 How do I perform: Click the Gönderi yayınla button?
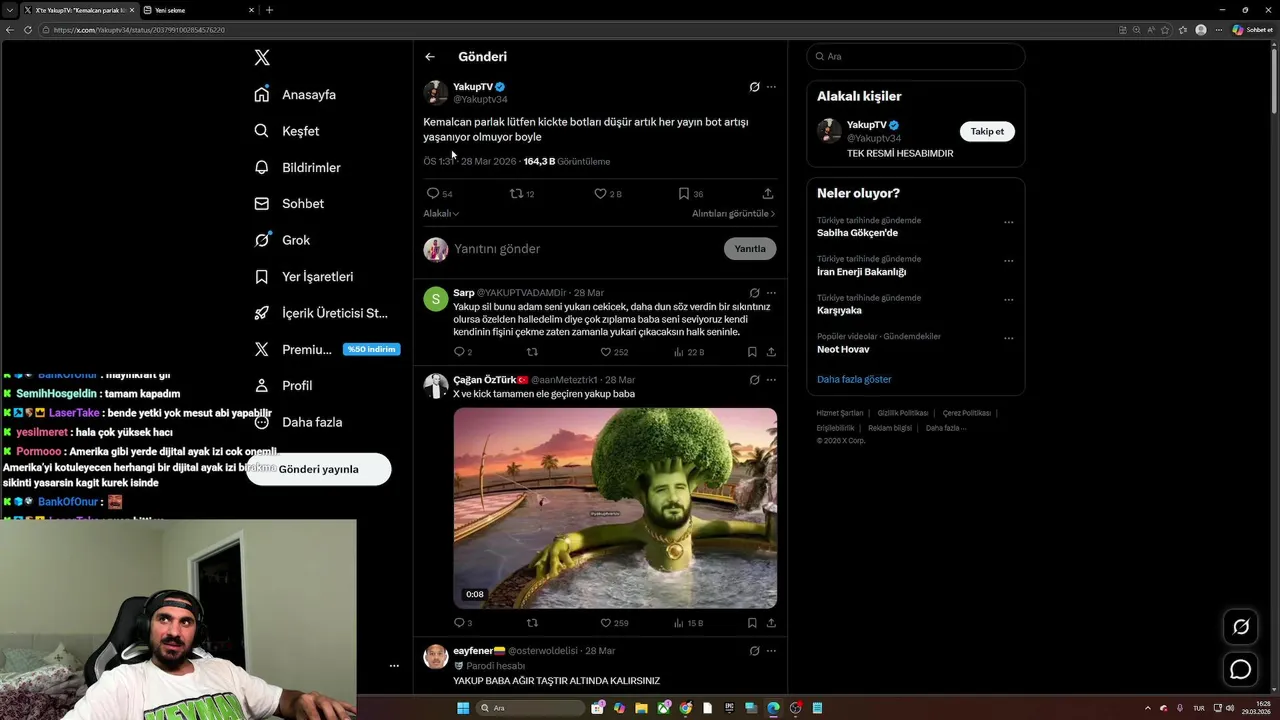318,469
